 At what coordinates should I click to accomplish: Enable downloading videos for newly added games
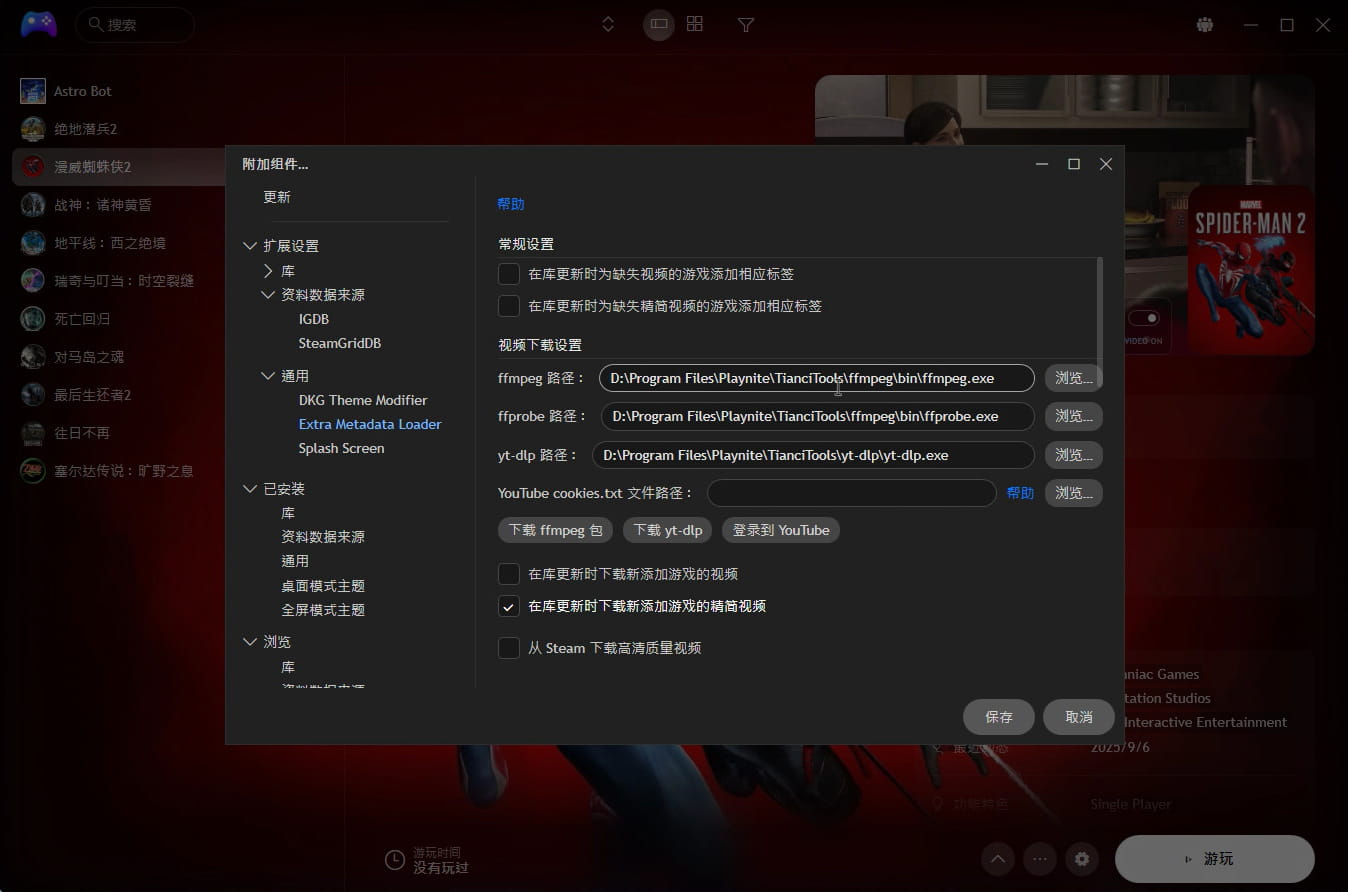click(509, 574)
